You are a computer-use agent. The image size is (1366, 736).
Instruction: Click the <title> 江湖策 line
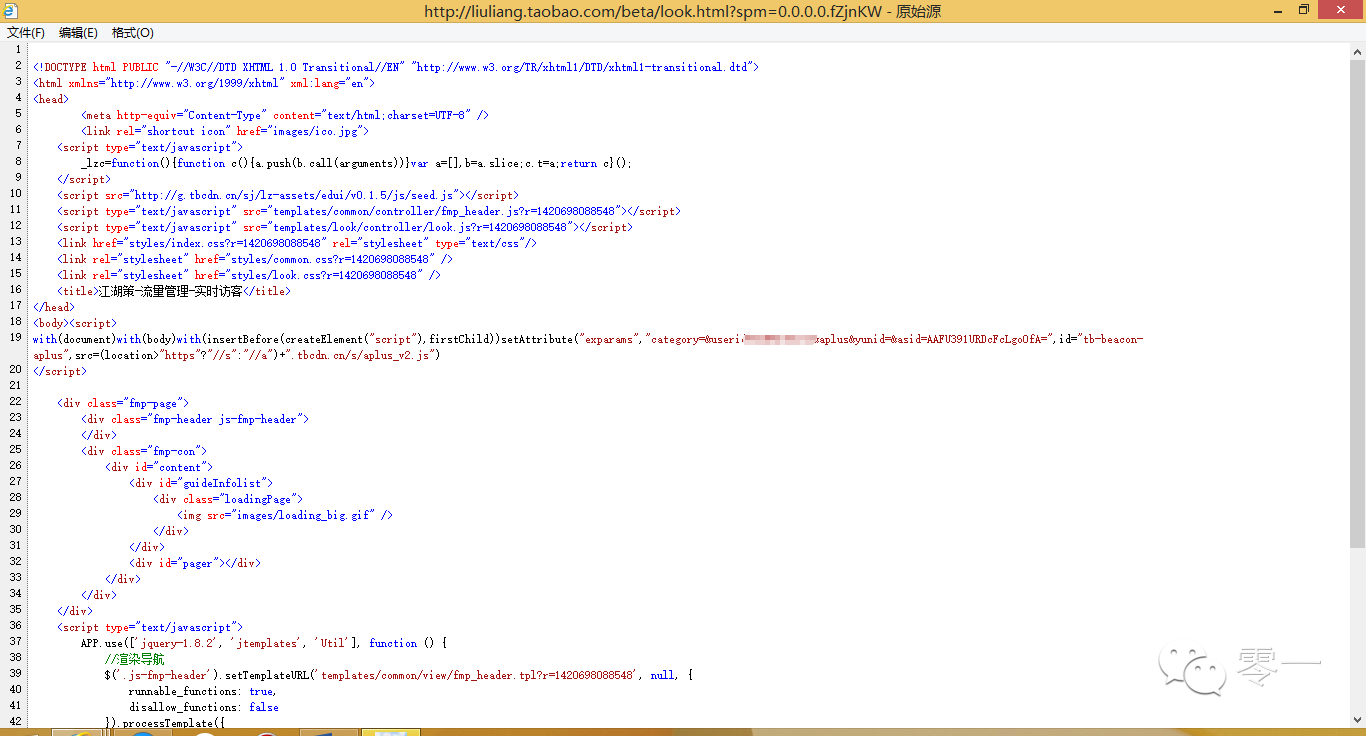[x=174, y=291]
